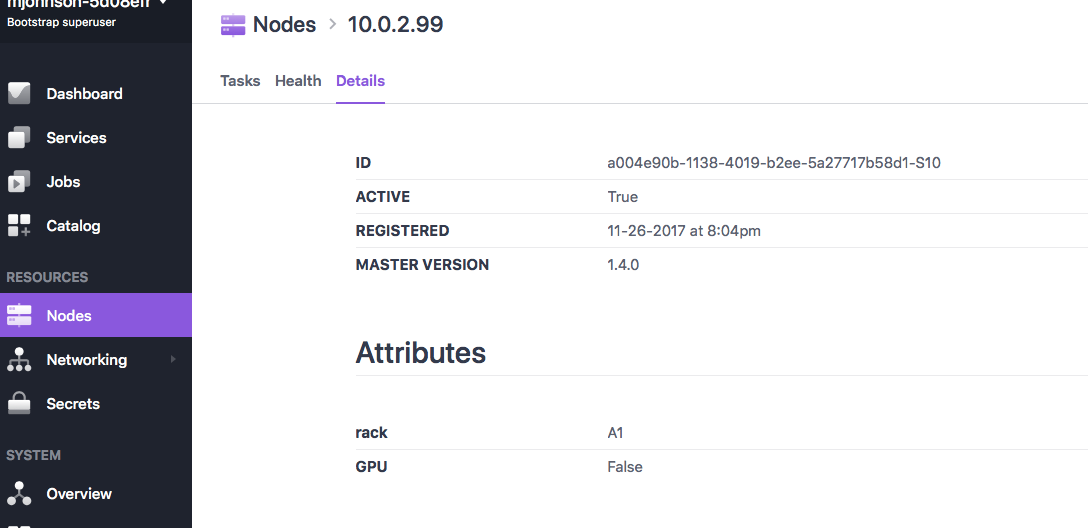The image size is (1088, 528).
Task: Click the Dashboard icon in the sidebar
Action: [19, 94]
